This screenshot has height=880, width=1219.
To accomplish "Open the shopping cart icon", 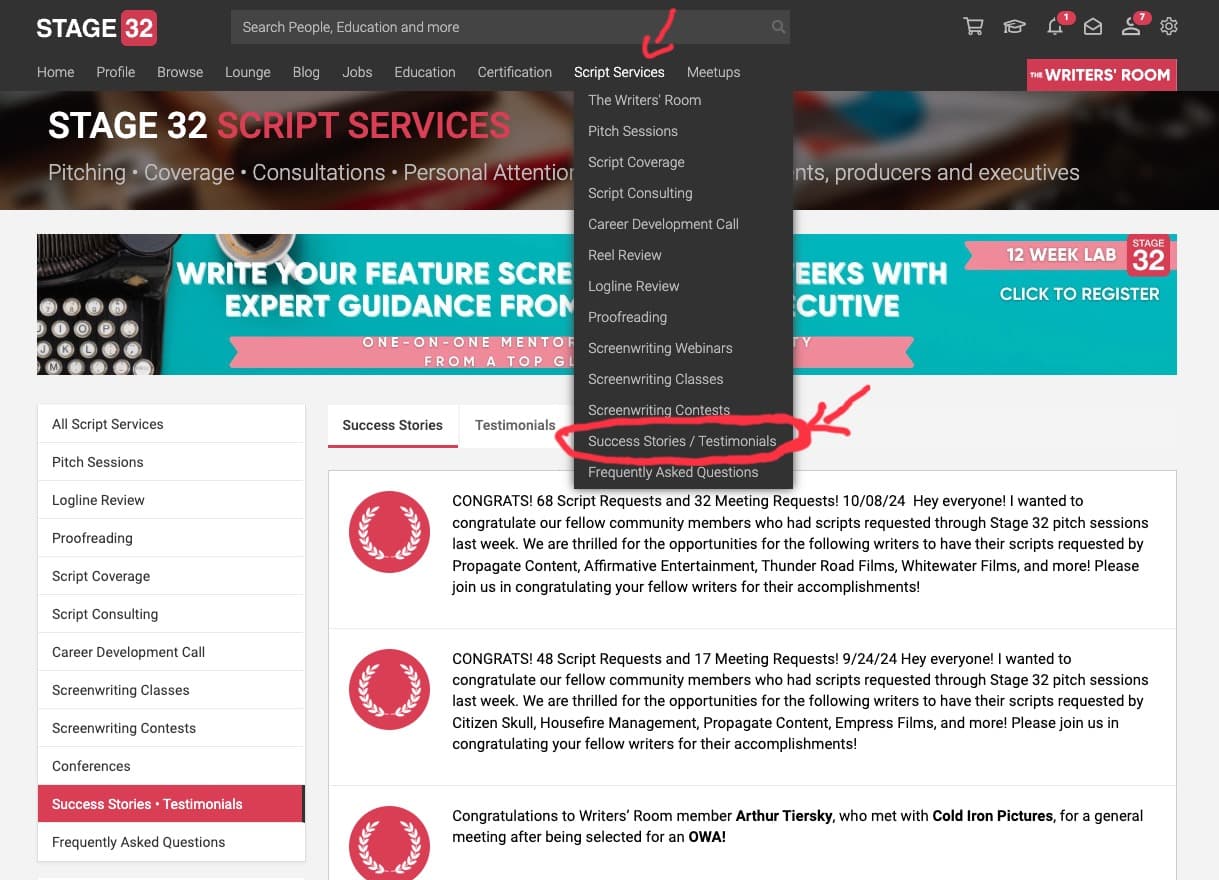I will click(973, 27).
